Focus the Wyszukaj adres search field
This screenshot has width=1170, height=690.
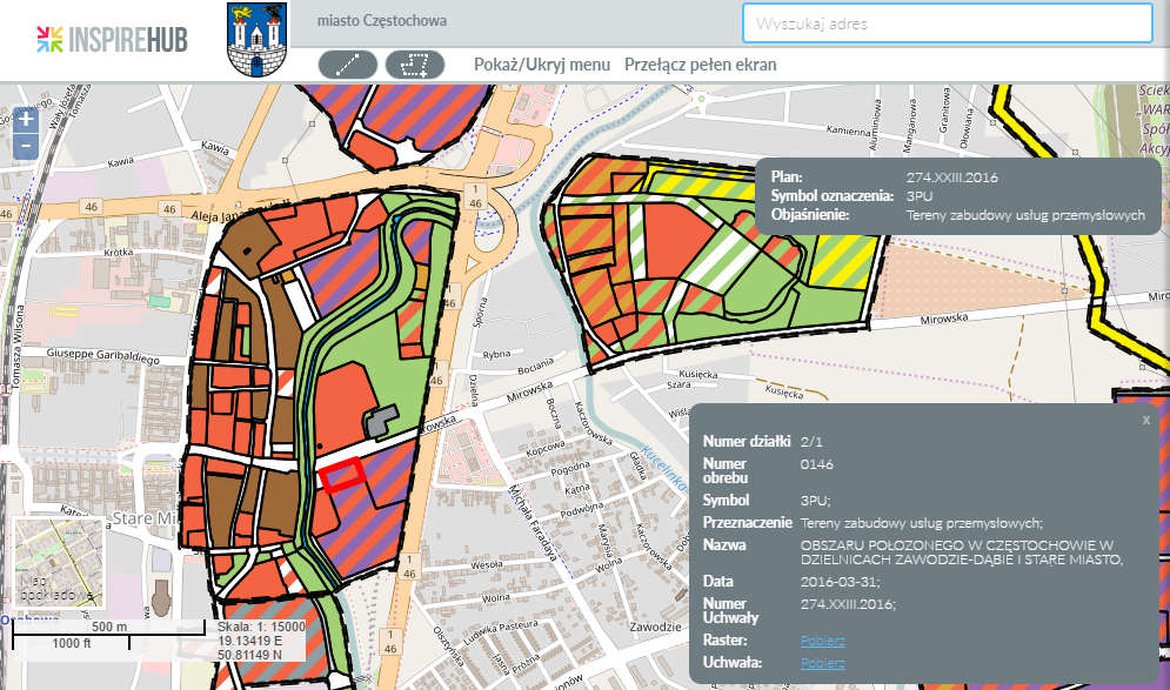click(x=947, y=23)
